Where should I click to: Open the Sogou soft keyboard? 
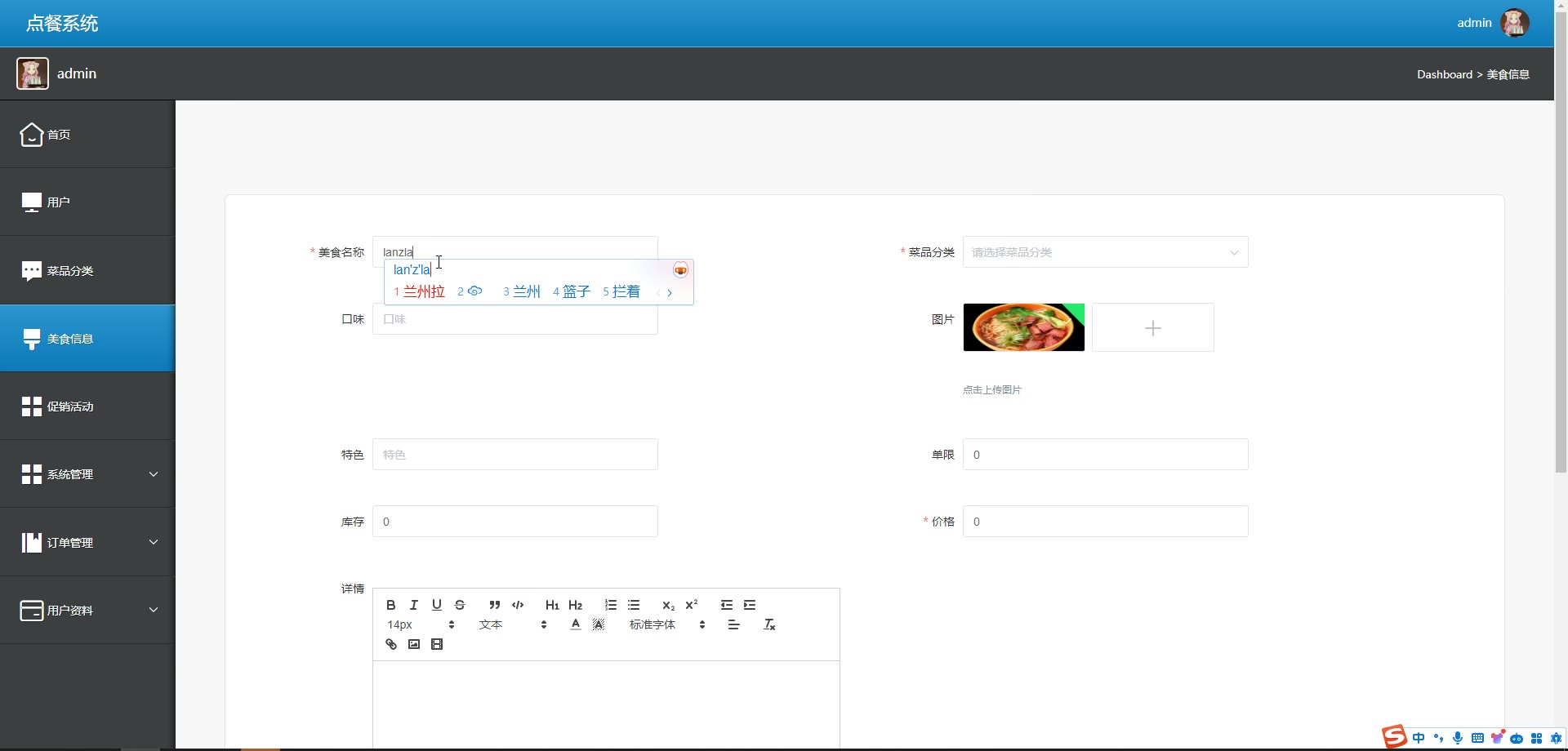[x=1477, y=738]
